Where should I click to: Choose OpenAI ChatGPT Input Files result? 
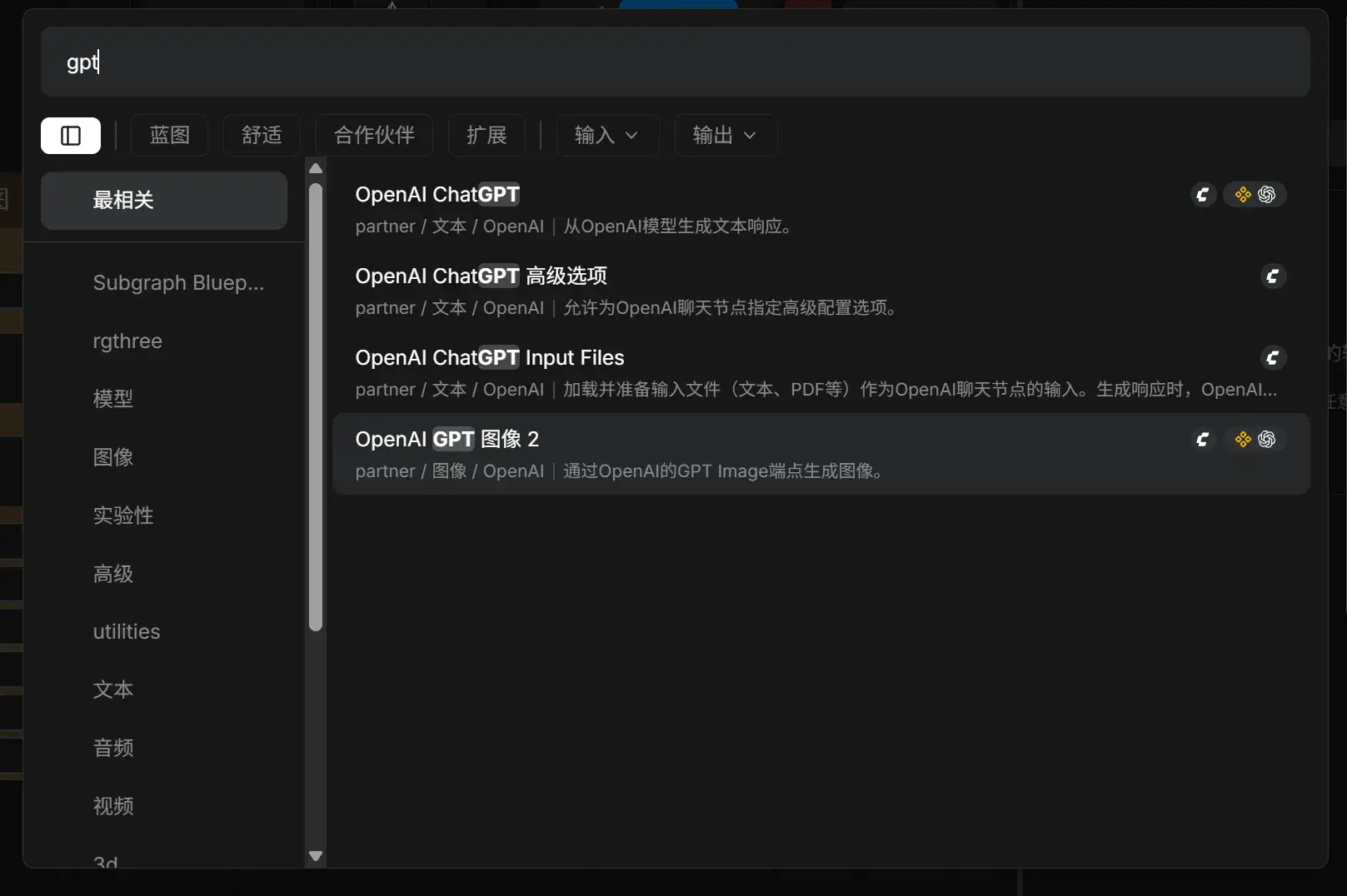(821, 372)
